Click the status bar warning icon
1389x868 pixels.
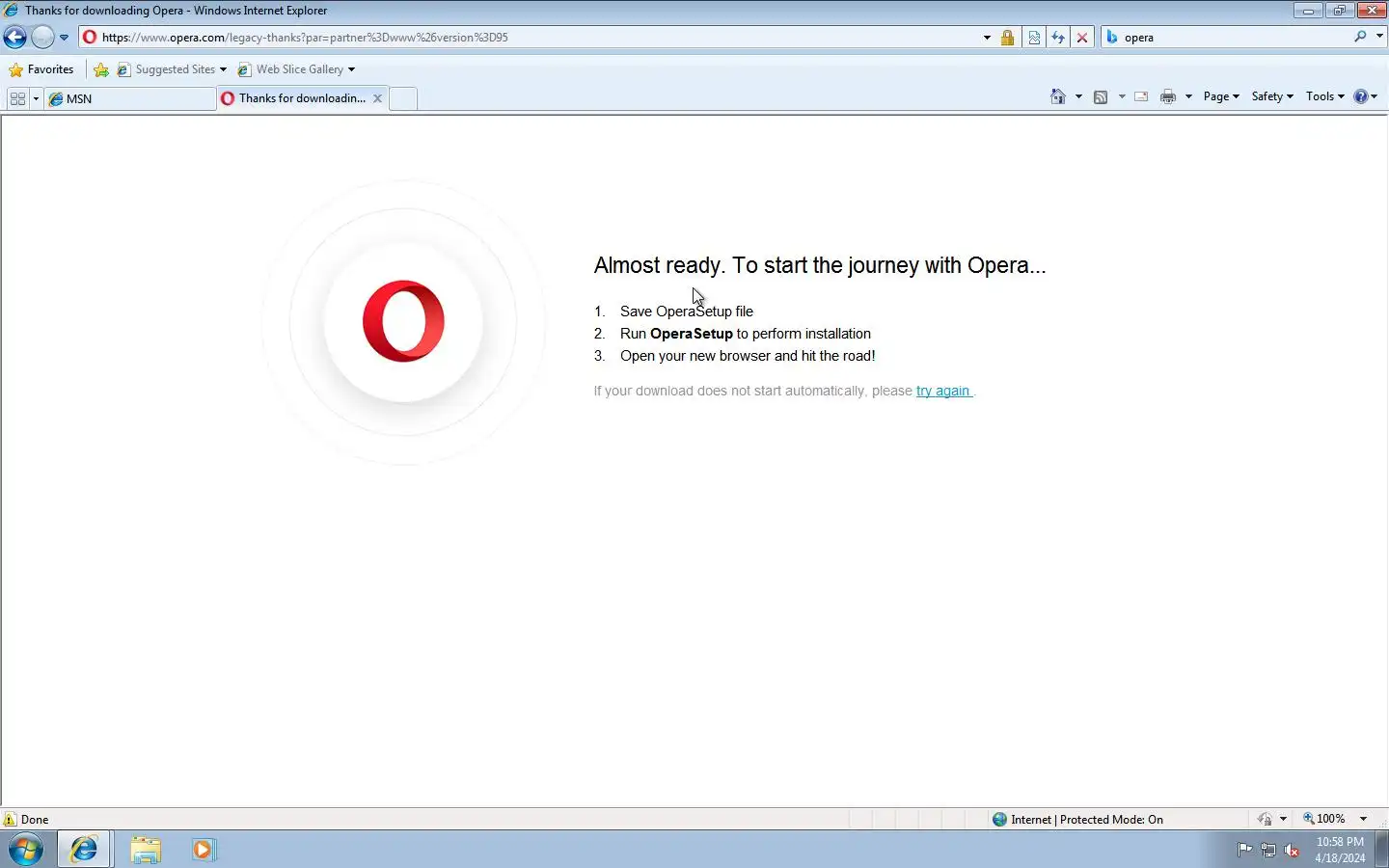click(10, 820)
